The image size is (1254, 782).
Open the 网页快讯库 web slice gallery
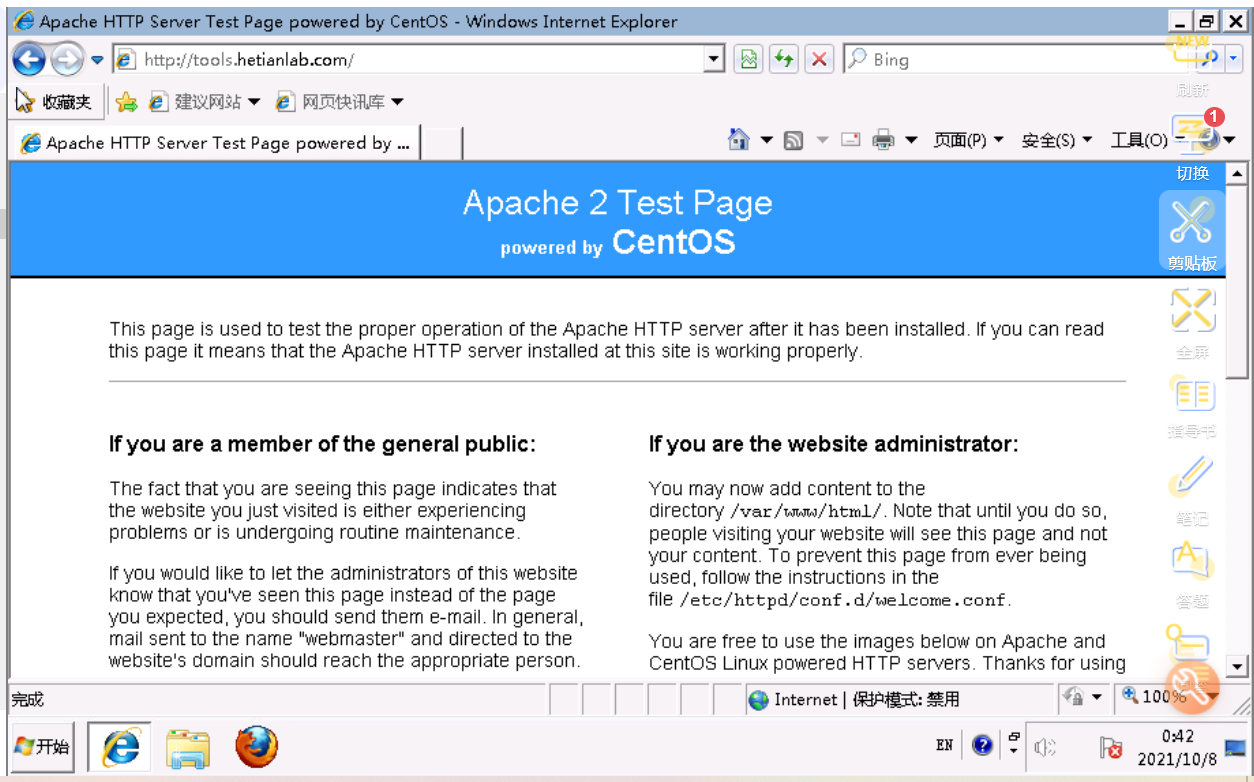click(339, 102)
